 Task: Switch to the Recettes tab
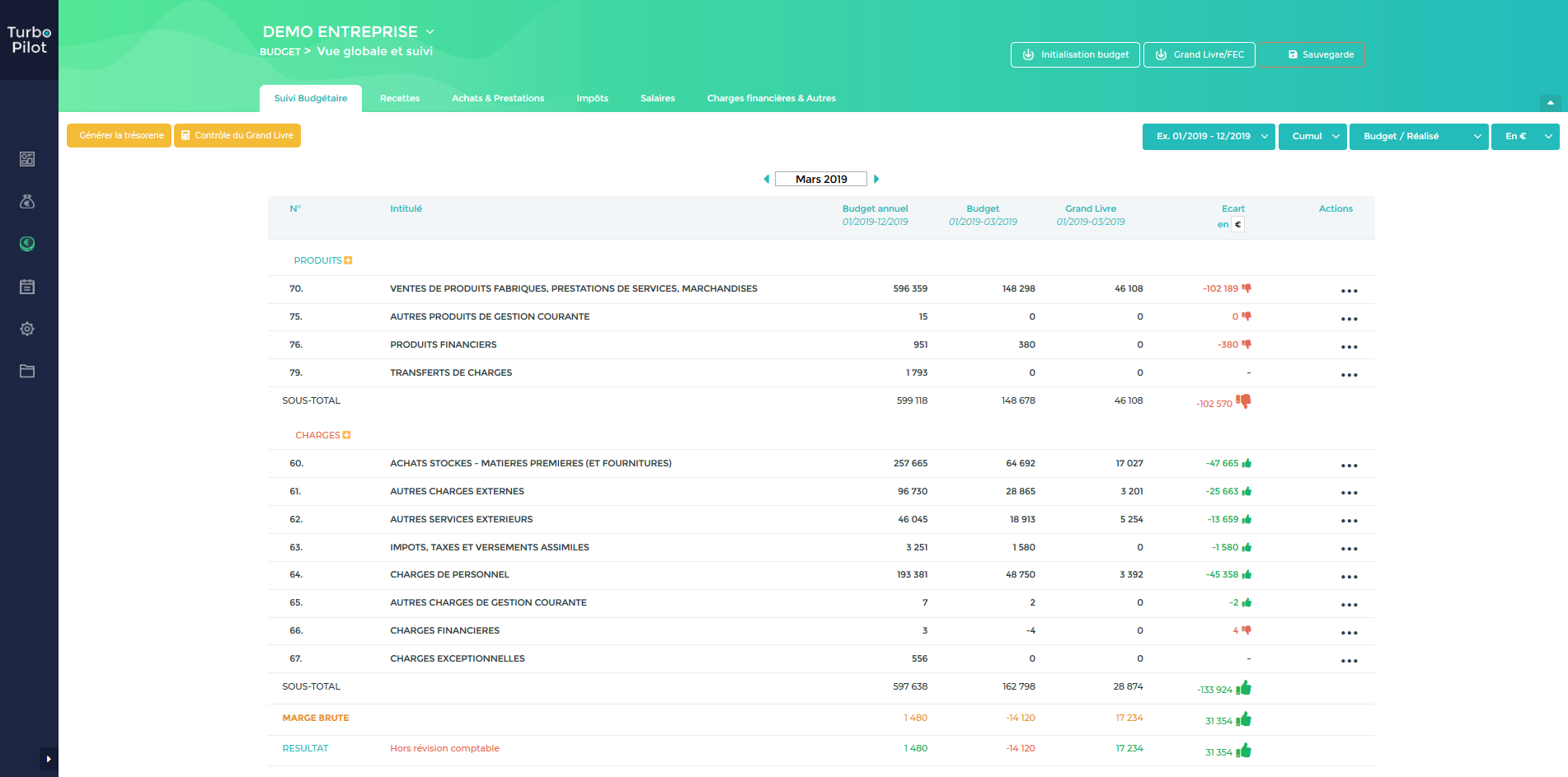400,98
